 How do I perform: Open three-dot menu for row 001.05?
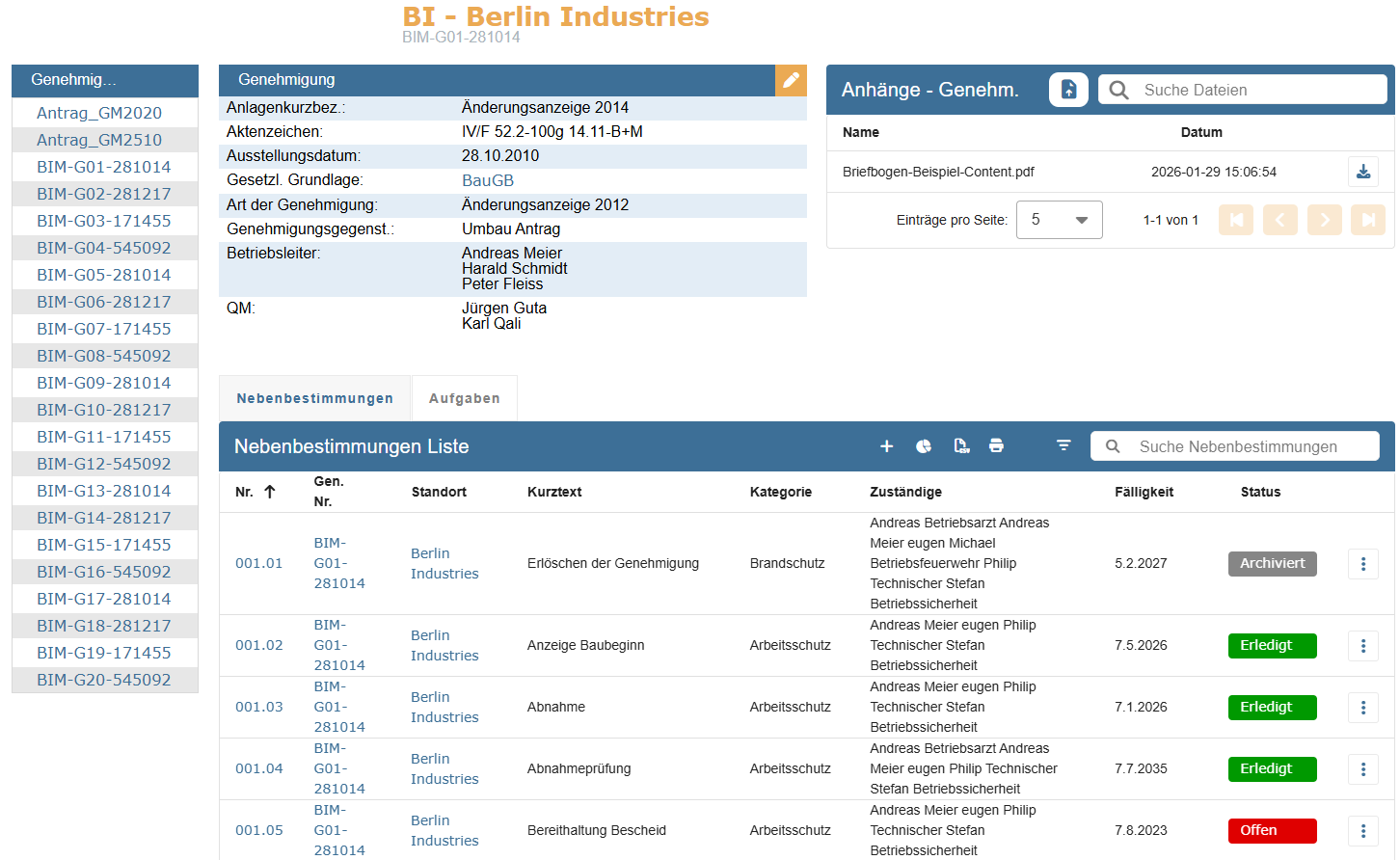(x=1362, y=831)
